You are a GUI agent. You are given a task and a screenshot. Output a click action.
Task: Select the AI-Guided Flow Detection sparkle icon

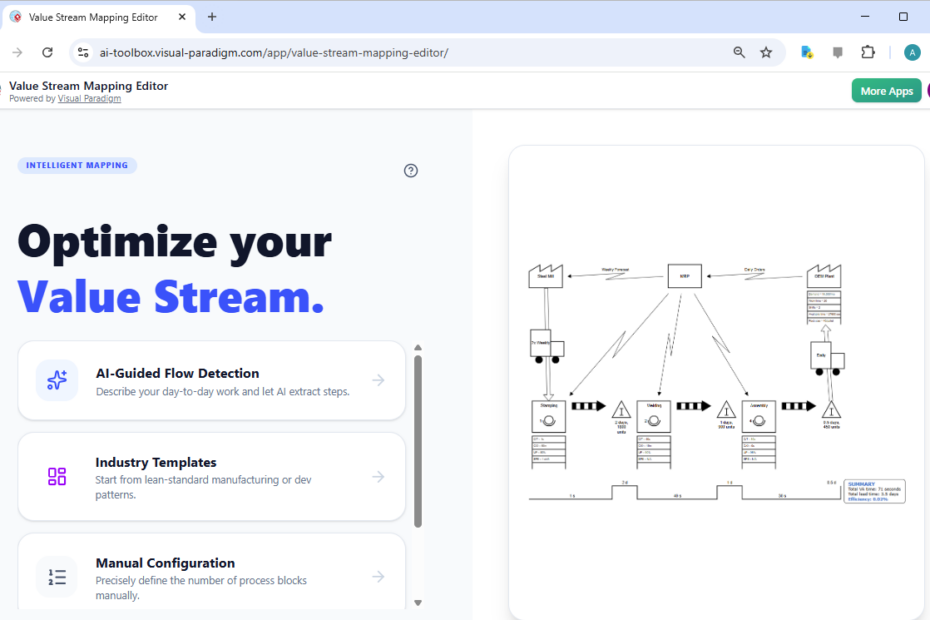[x=57, y=380]
